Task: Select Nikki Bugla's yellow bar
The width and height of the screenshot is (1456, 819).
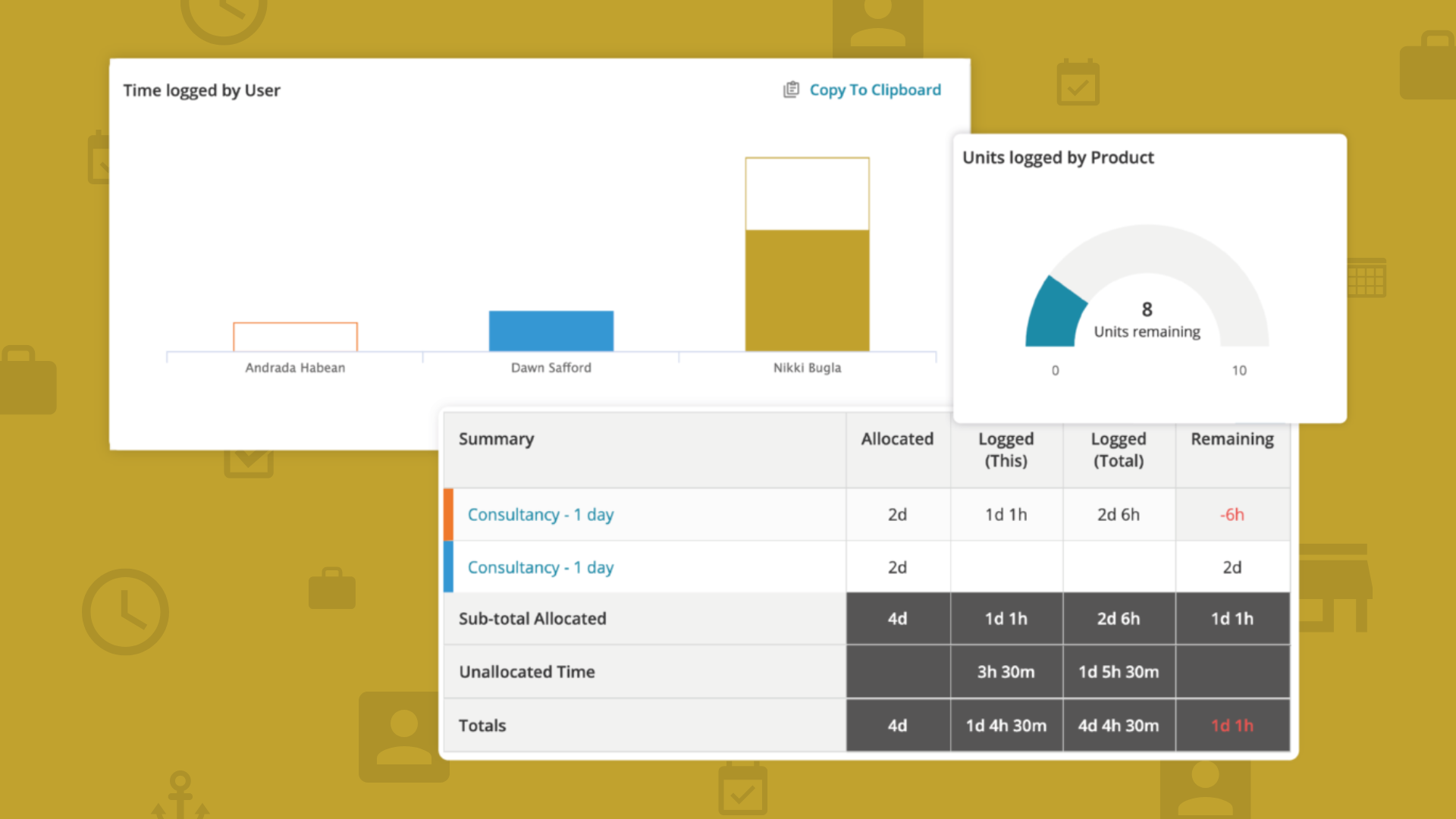Action: point(807,292)
